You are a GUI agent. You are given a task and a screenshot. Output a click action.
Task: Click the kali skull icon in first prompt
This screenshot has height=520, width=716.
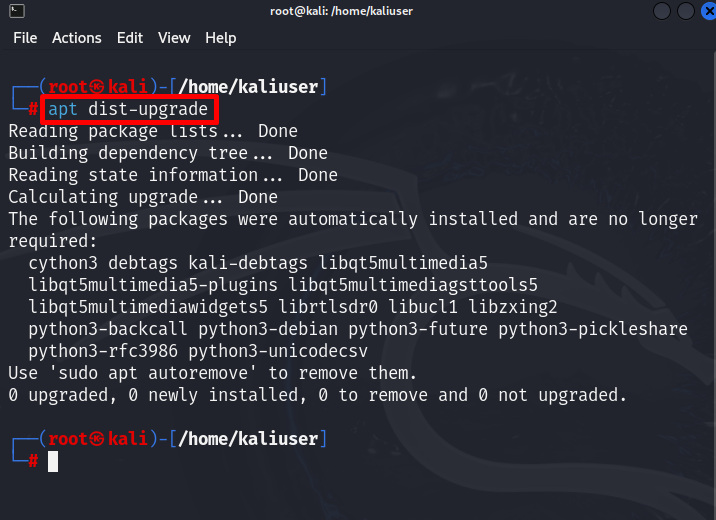96,87
